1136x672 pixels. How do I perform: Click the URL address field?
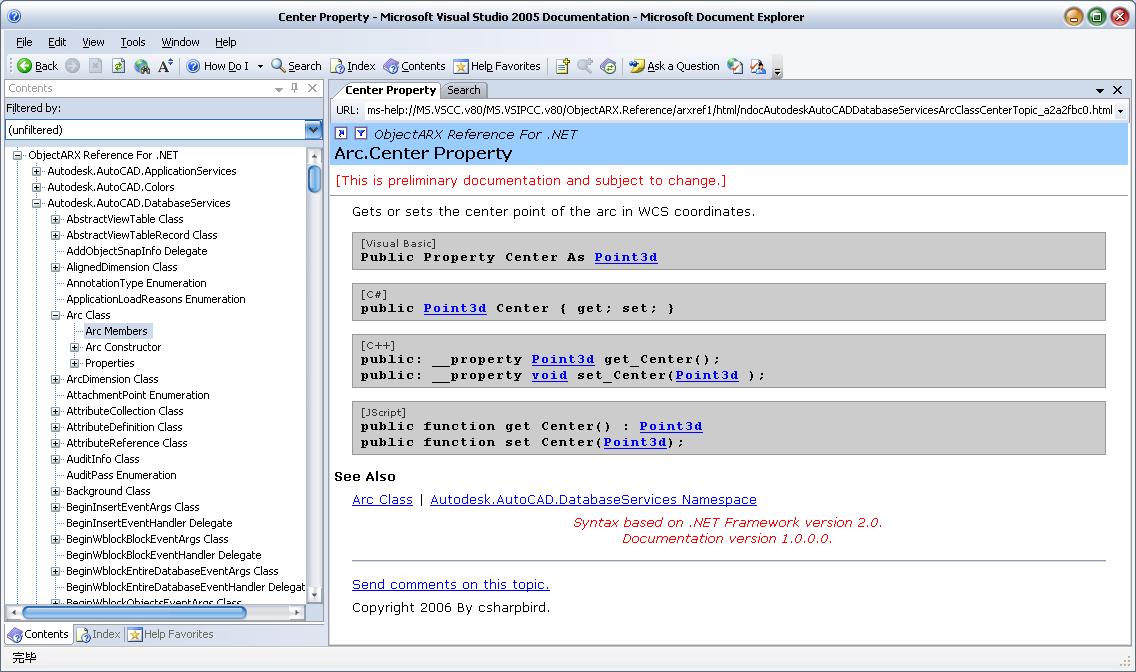point(739,110)
